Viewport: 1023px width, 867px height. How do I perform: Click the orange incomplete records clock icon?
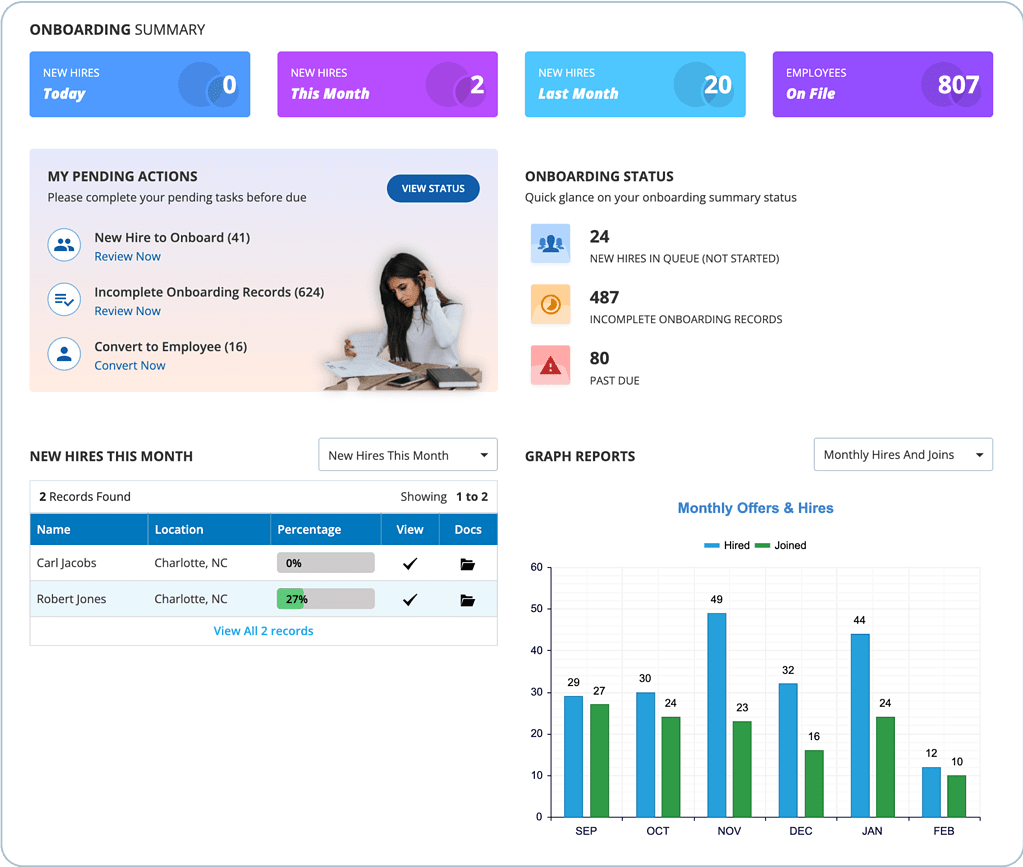point(550,304)
